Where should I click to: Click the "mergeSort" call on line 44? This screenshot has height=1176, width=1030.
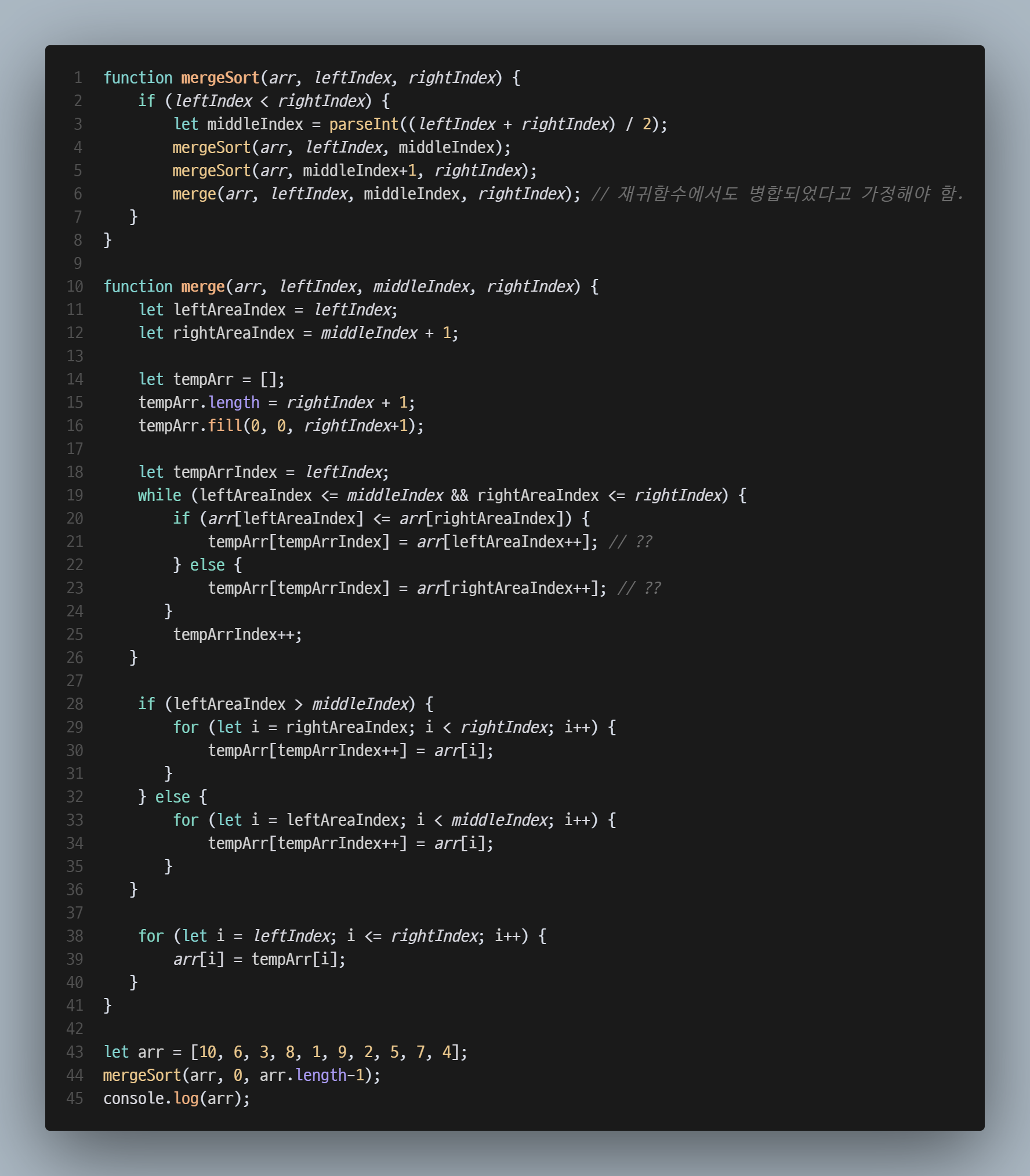[x=142, y=1075]
